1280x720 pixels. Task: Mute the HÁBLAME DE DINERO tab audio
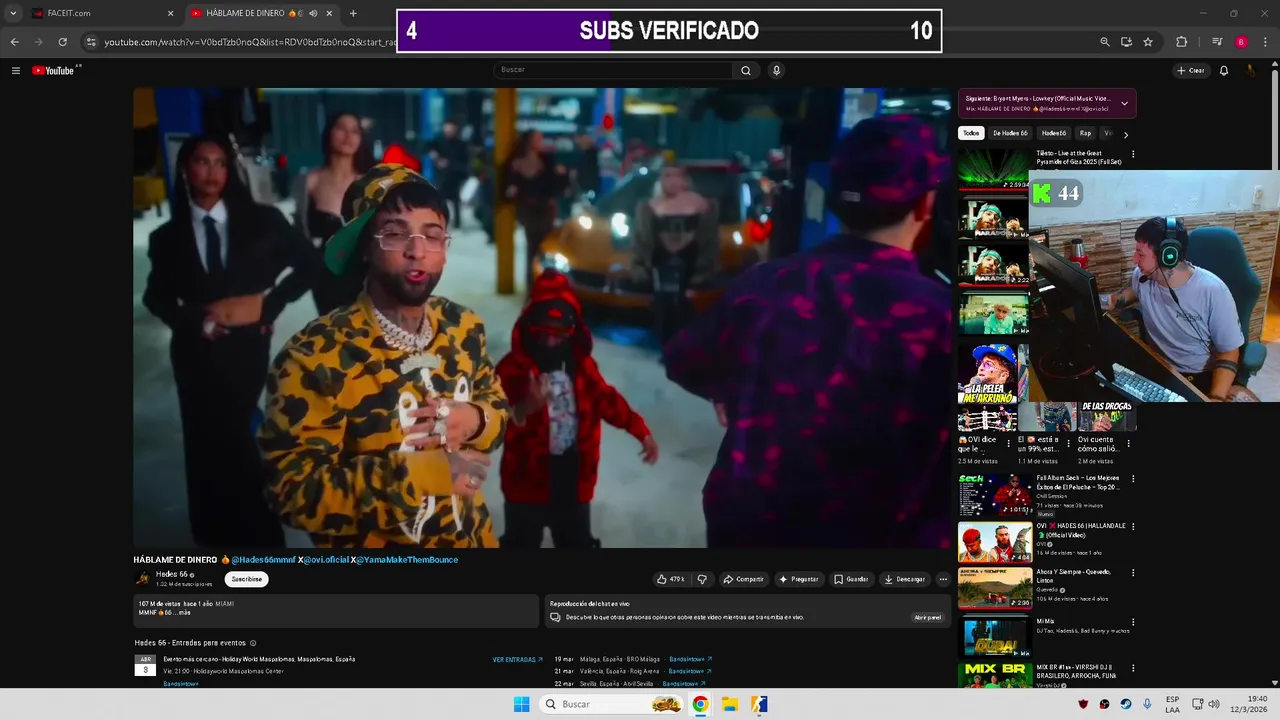tap(313, 13)
